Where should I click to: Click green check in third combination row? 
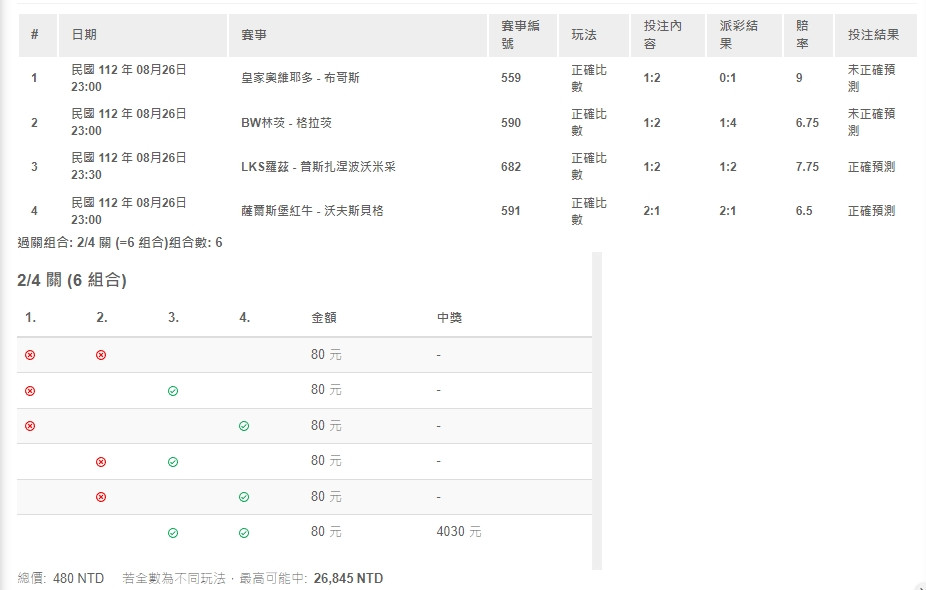(244, 426)
